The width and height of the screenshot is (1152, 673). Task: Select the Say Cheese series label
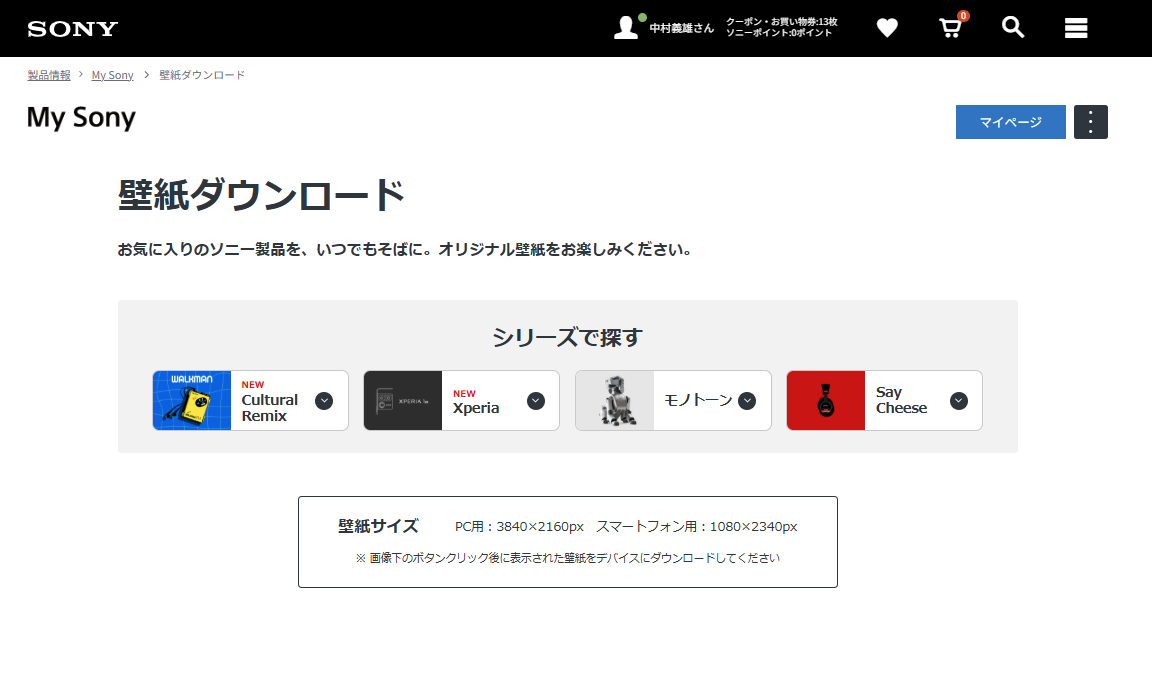[x=901, y=400]
